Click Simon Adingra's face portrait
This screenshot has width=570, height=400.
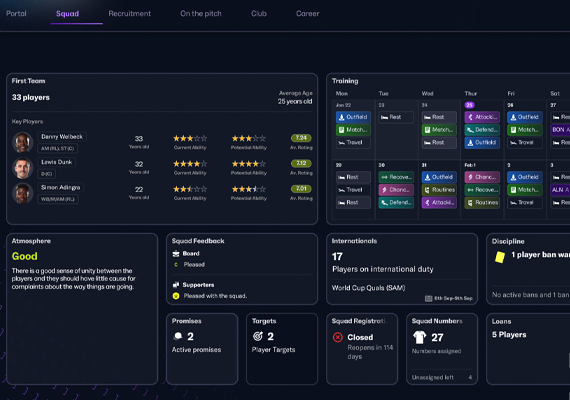(23, 193)
